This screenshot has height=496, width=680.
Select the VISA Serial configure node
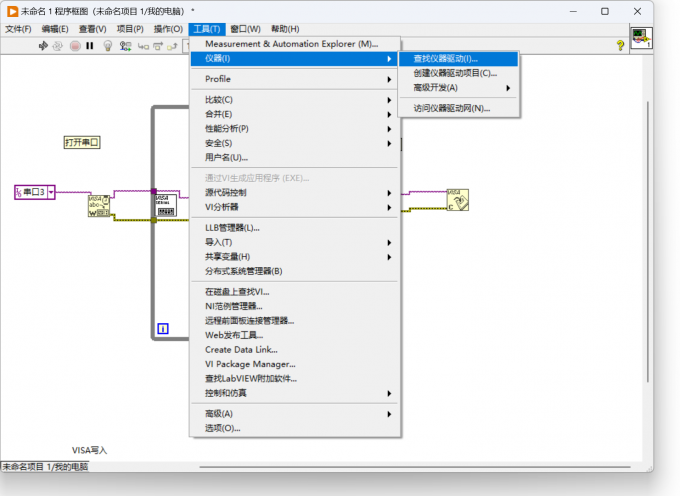tap(166, 206)
